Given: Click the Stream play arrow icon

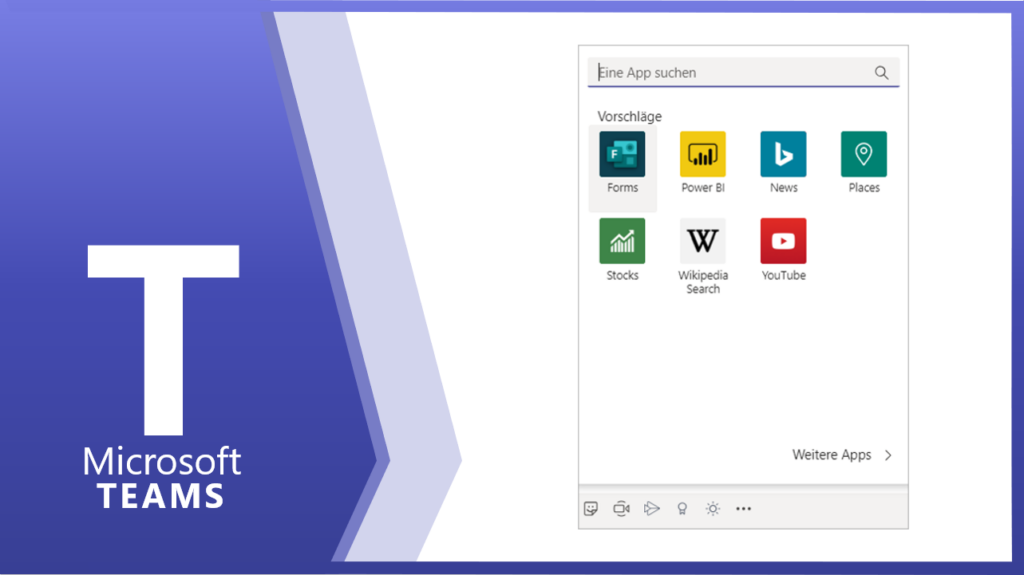Looking at the screenshot, I should [x=652, y=508].
